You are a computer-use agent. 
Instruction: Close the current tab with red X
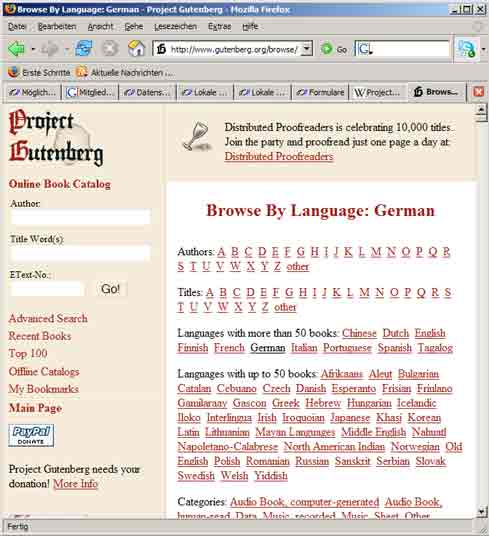pyautogui.click(x=478, y=92)
